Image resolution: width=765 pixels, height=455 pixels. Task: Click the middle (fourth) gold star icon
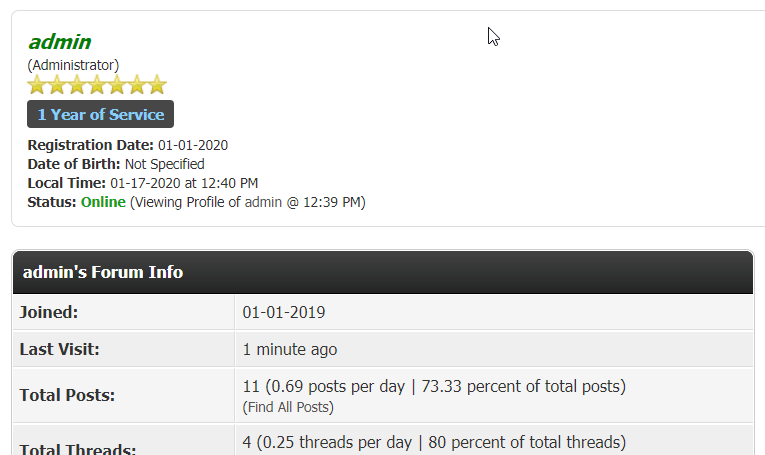(x=97, y=85)
